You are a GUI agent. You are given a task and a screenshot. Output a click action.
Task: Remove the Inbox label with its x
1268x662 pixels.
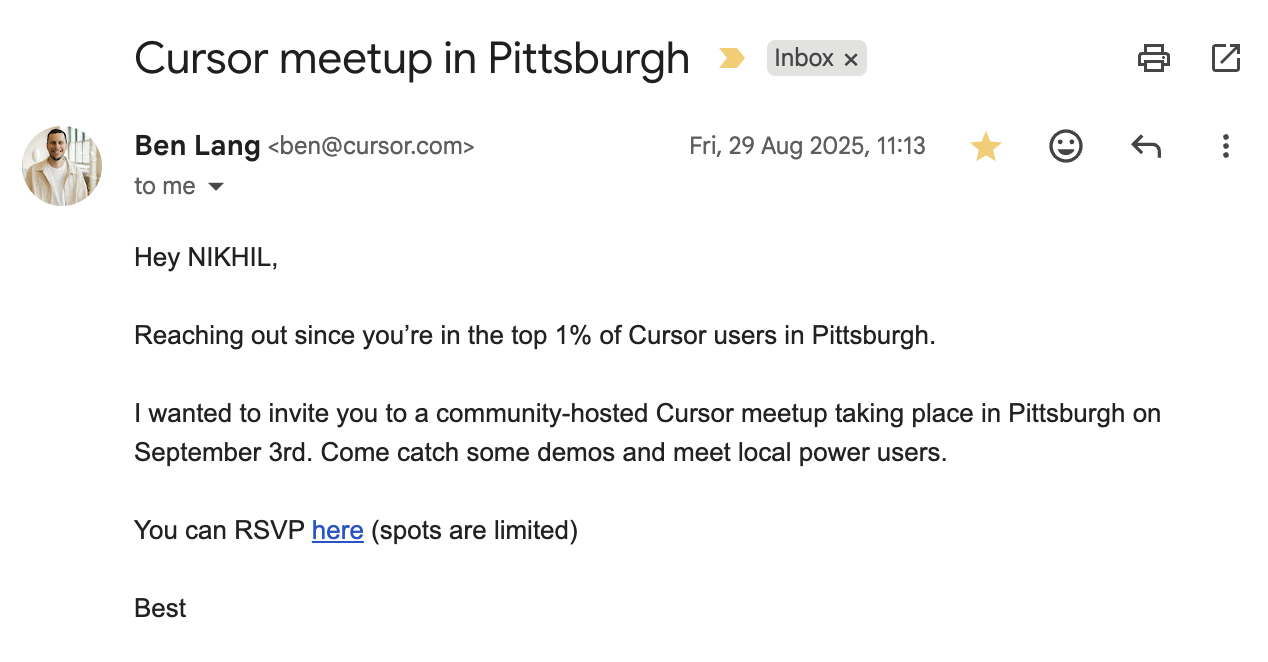(851, 60)
